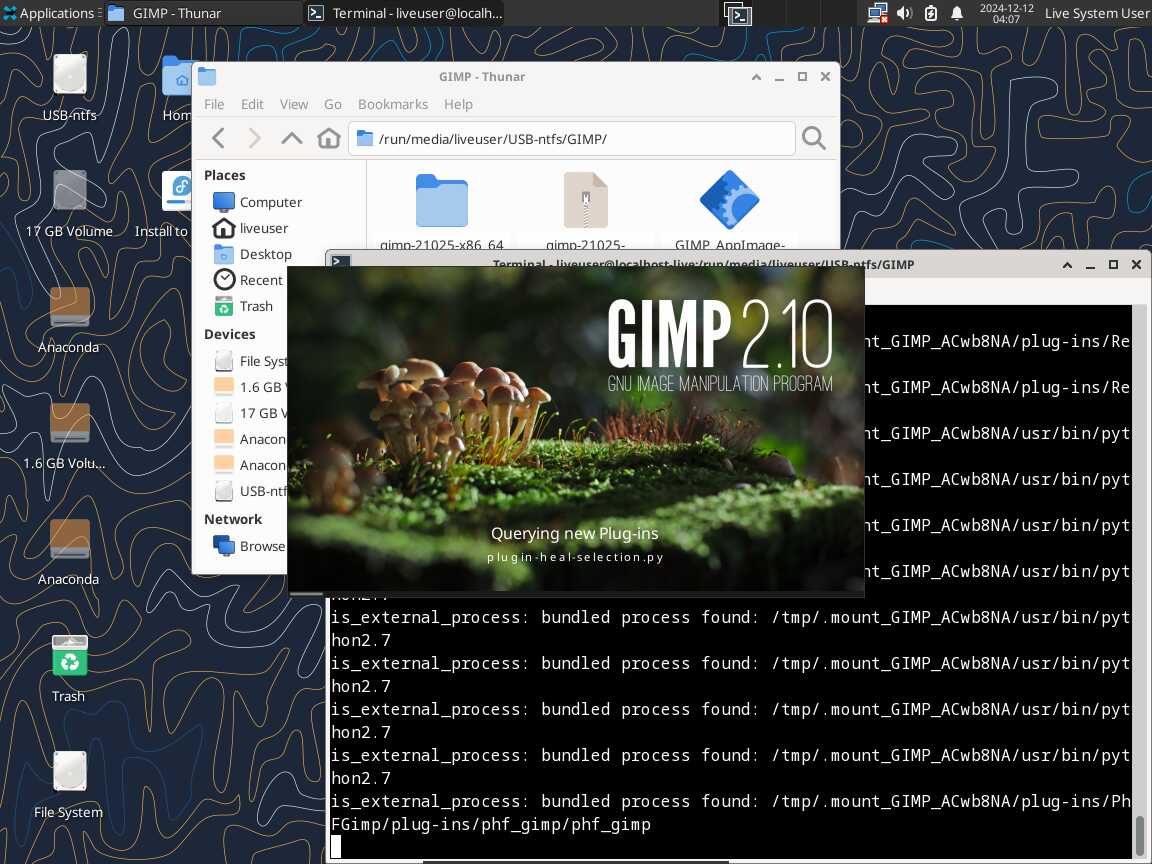Switch to Terminal taskbar button

(405, 13)
